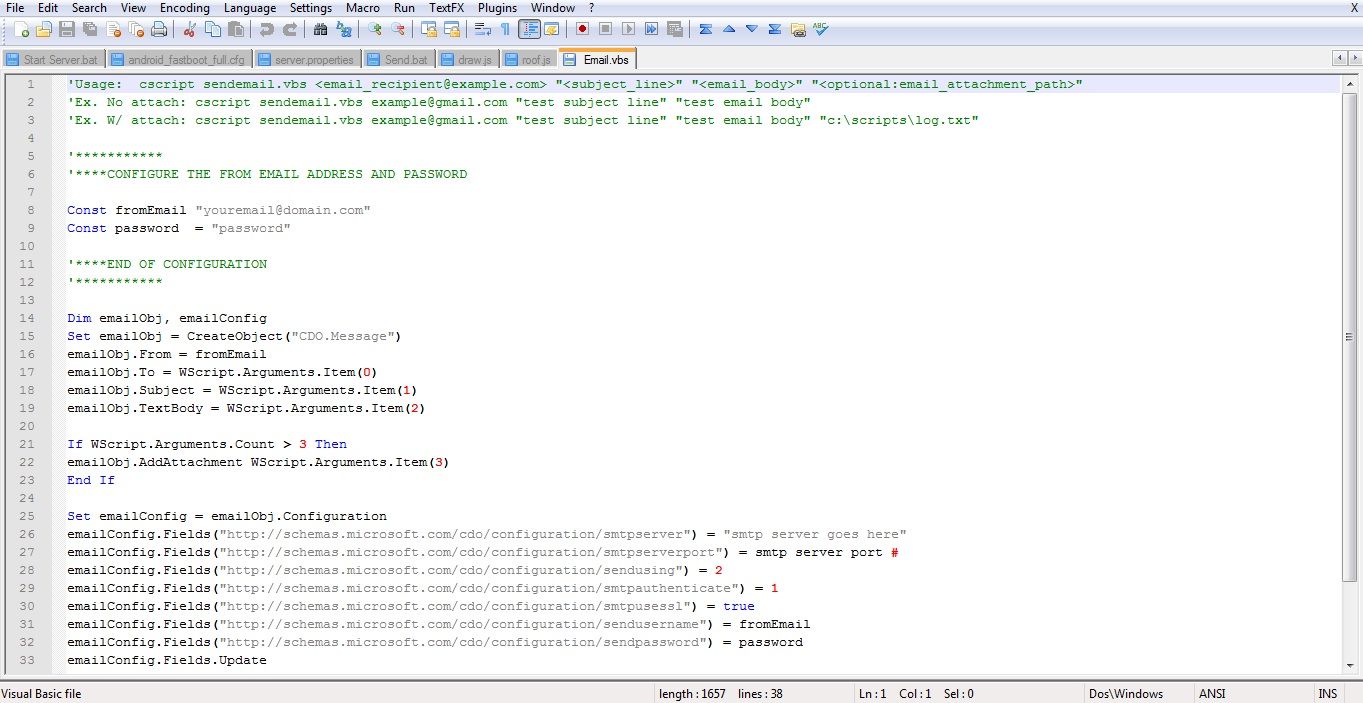Zoom out with the magnifier minus icon
Image resolution: width=1363 pixels, height=703 pixels.
tap(397, 30)
